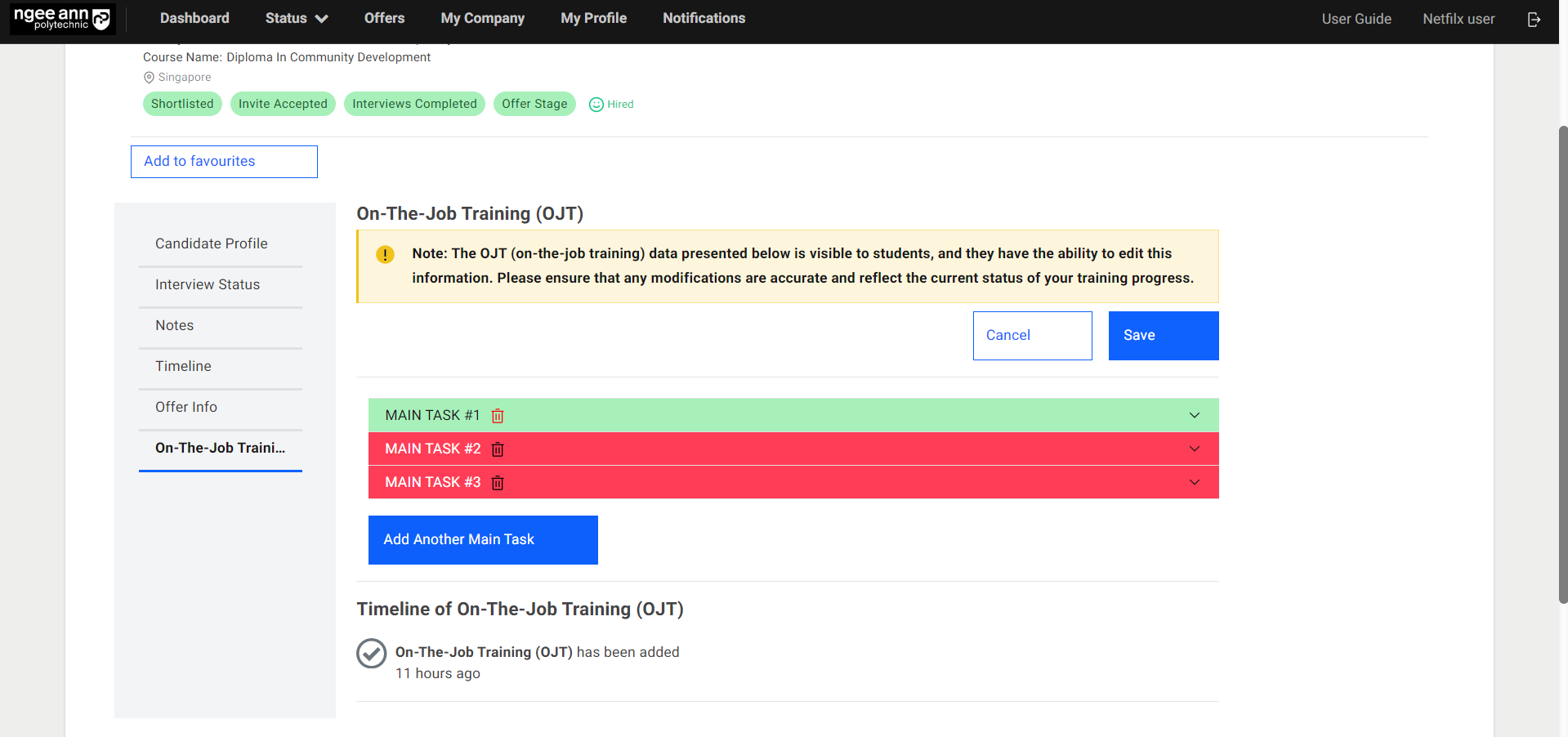The height and width of the screenshot is (737, 1568).
Task: Open the Status dropdown menu
Action: pyautogui.click(x=296, y=18)
